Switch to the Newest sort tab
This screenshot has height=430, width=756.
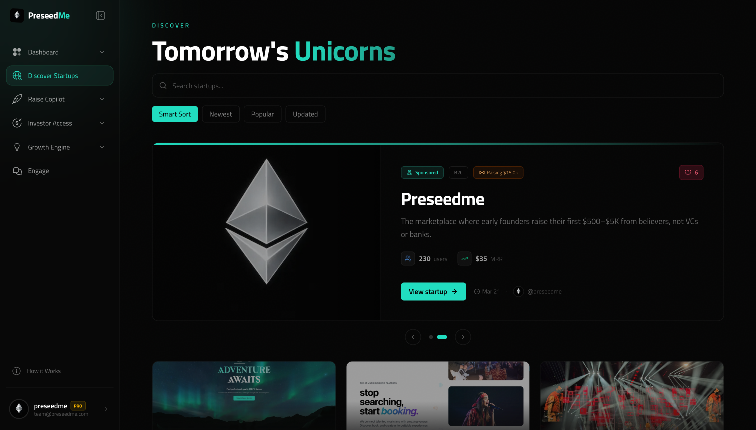(x=221, y=114)
